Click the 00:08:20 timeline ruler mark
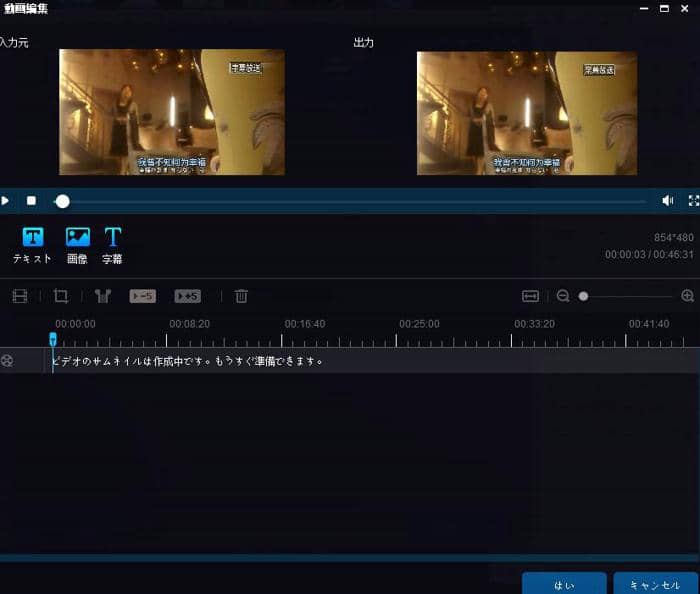The width and height of the screenshot is (700, 594). tap(189, 324)
